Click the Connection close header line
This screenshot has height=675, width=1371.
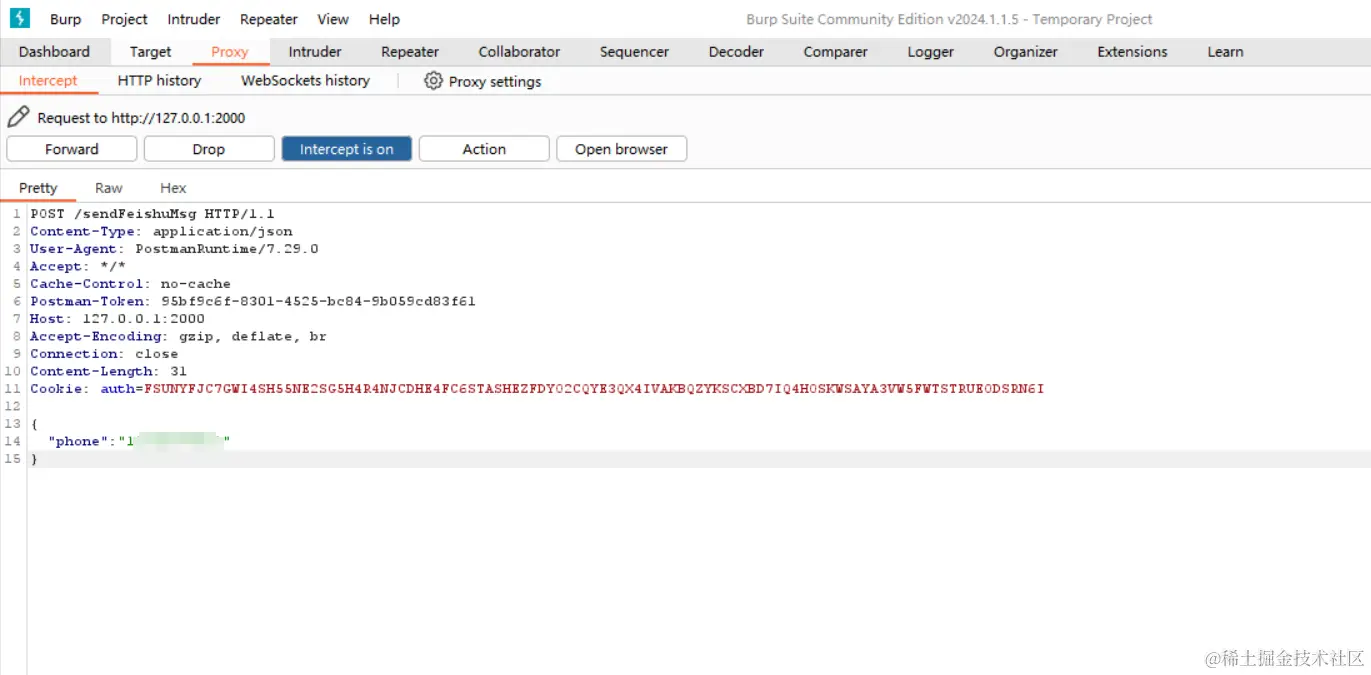click(104, 354)
